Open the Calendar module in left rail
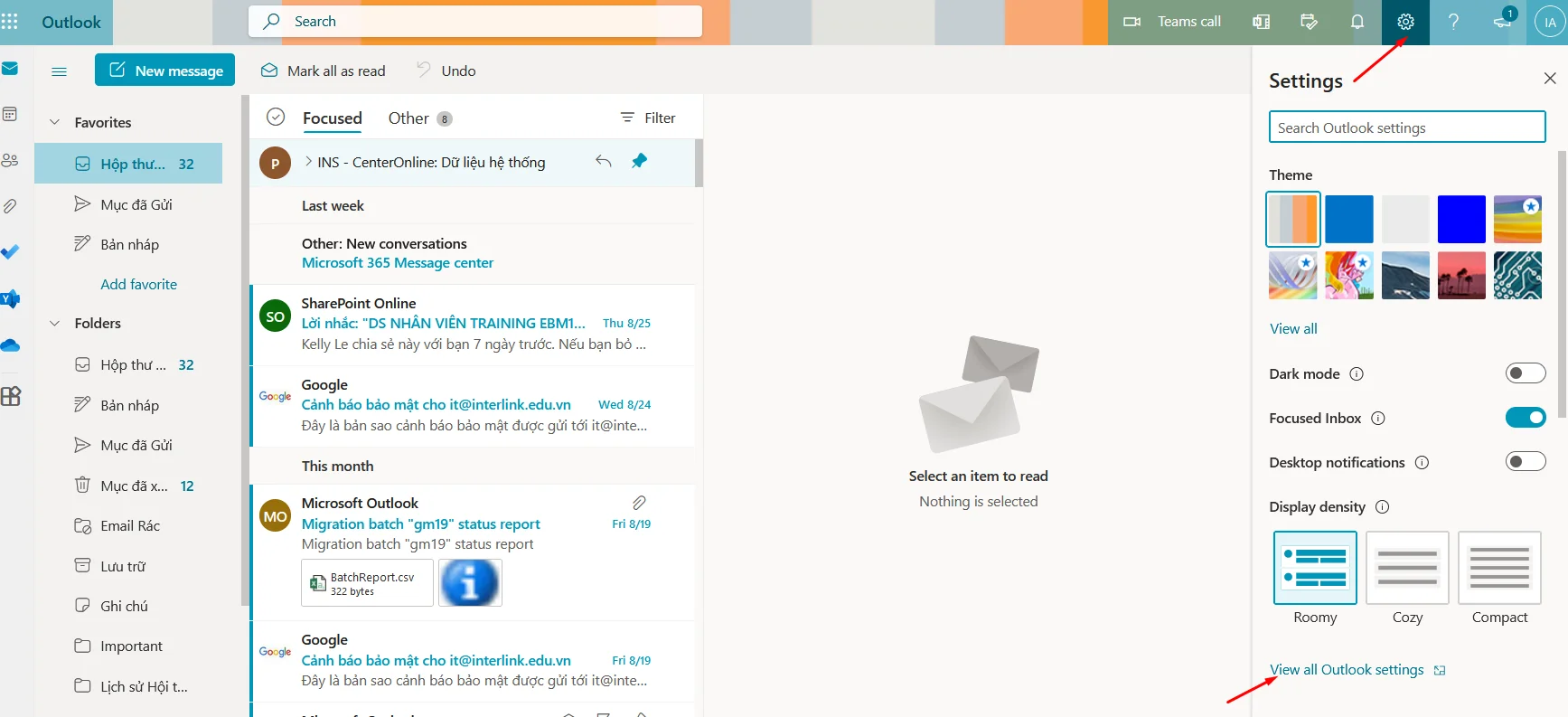 pos(10,114)
